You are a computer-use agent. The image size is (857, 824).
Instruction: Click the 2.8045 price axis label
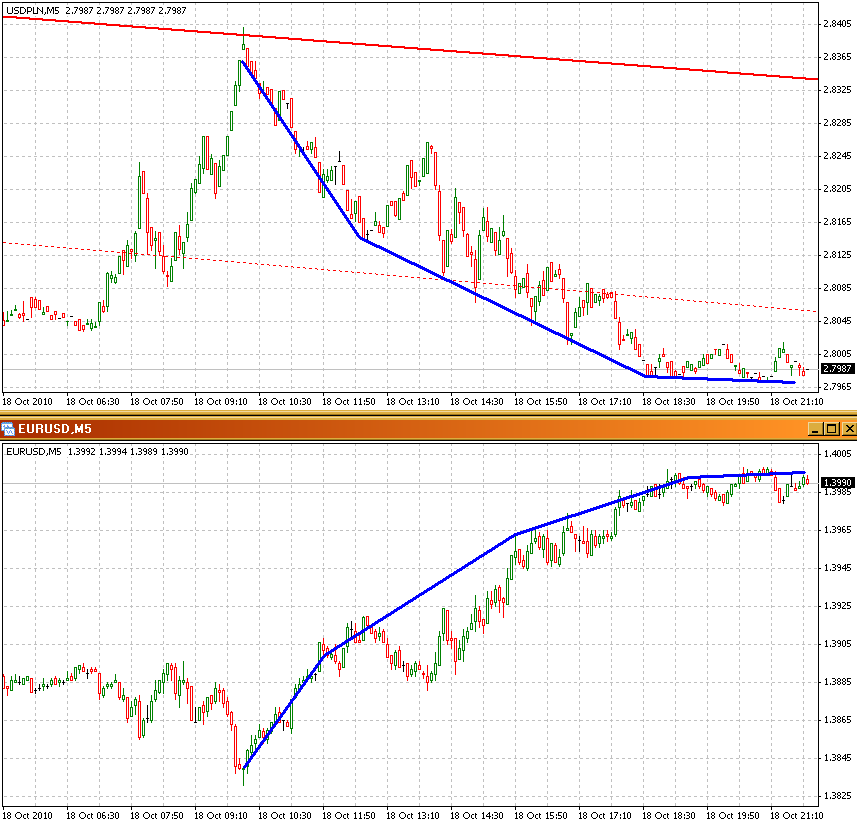click(x=837, y=321)
